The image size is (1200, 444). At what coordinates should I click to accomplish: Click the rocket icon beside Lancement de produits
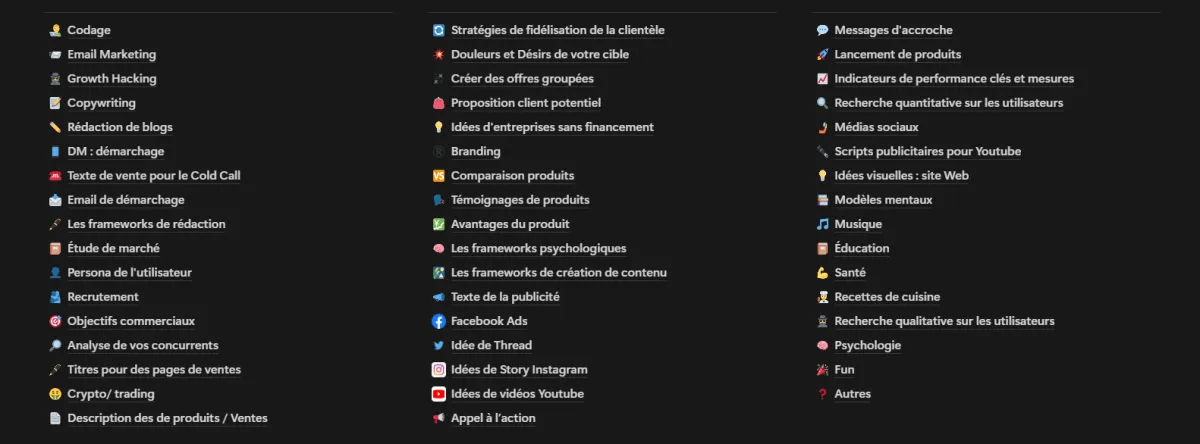822,55
